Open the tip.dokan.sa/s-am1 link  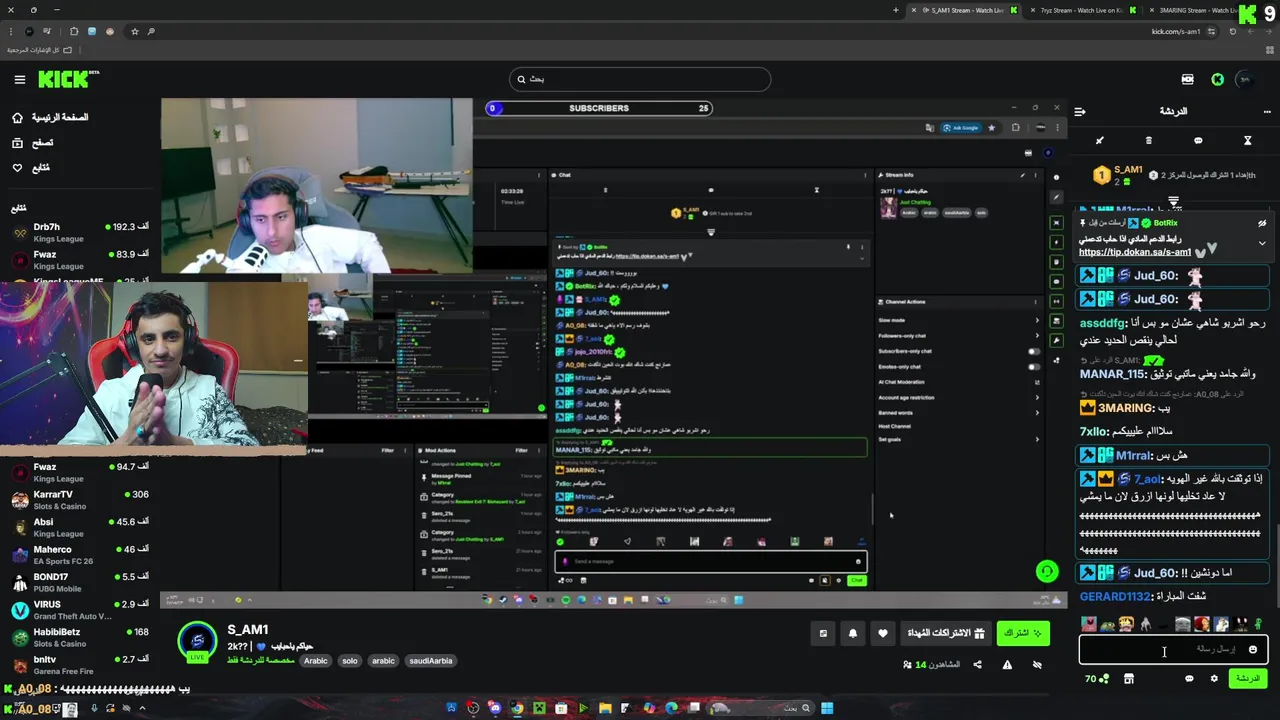(x=1135, y=253)
